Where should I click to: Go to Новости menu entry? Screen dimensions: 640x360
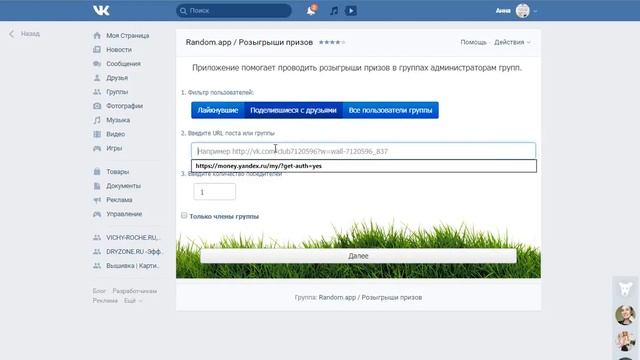[x=119, y=49]
